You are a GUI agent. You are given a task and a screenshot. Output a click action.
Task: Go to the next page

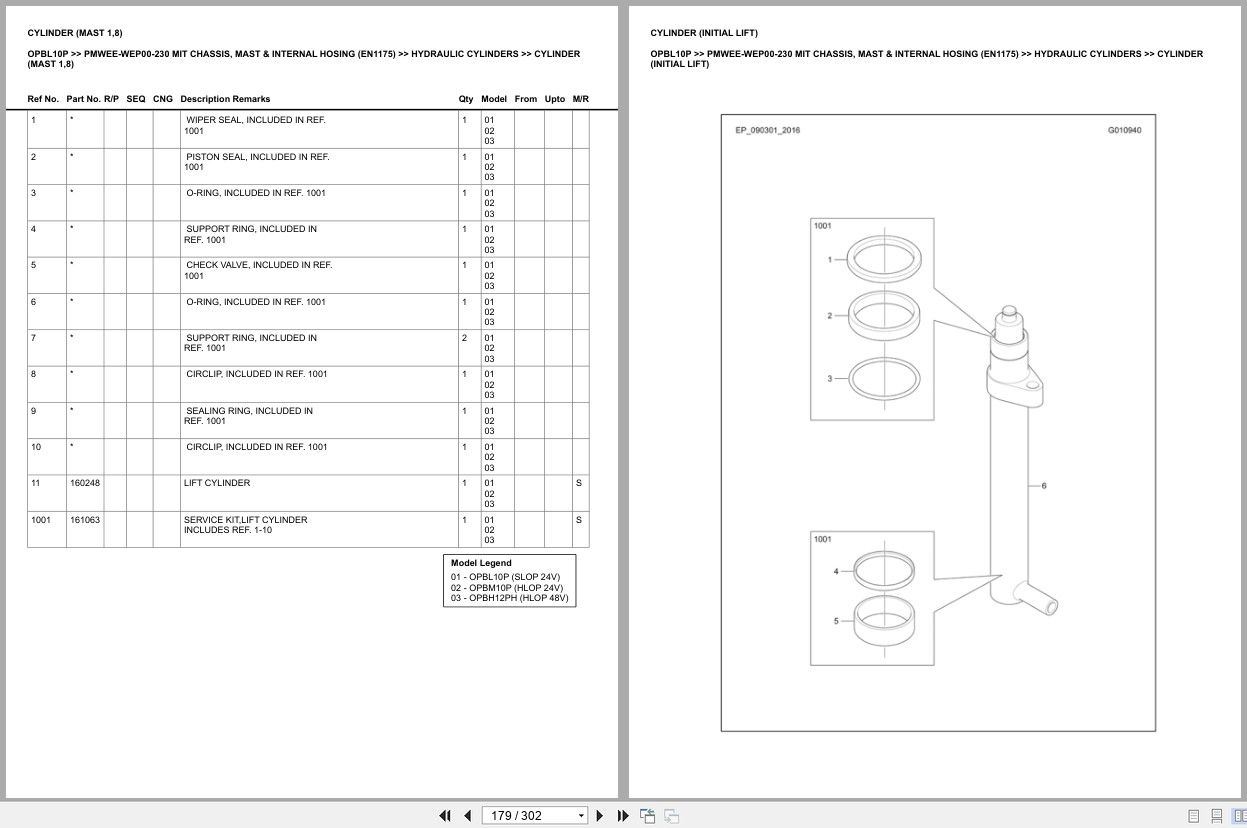pyautogui.click(x=600, y=816)
